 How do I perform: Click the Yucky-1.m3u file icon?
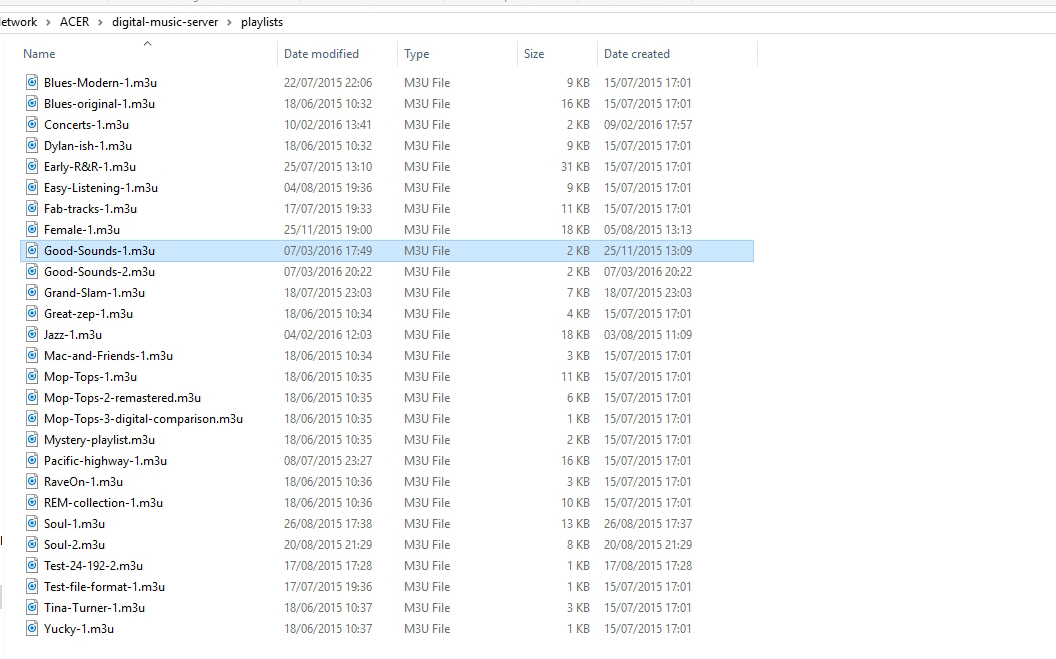coord(31,628)
